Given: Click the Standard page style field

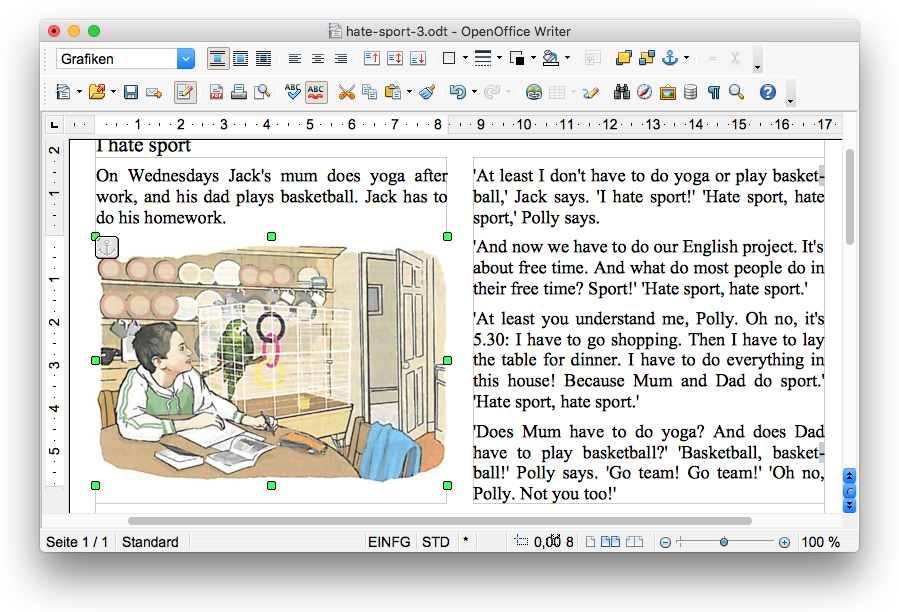Looking at the screenshot, I should pos(150,542).
